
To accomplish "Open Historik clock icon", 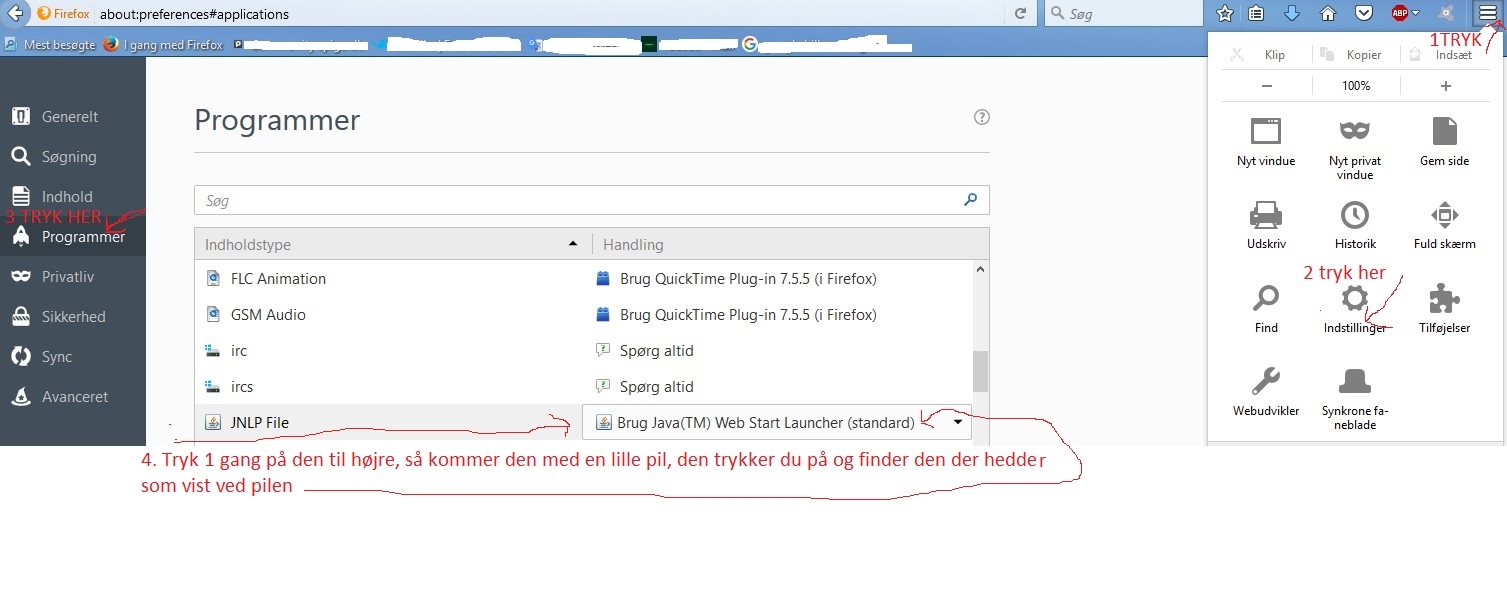I will (1354, 215).
